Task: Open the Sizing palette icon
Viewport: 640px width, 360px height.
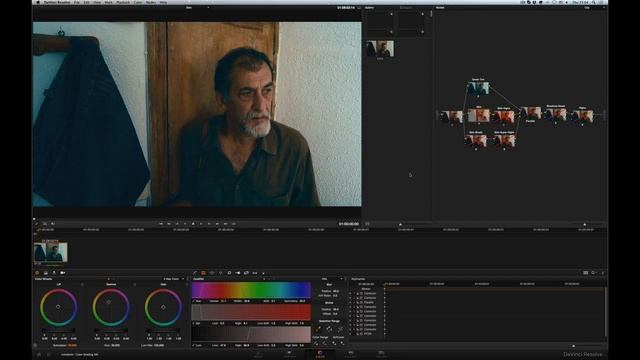Action: pos(246,273)
